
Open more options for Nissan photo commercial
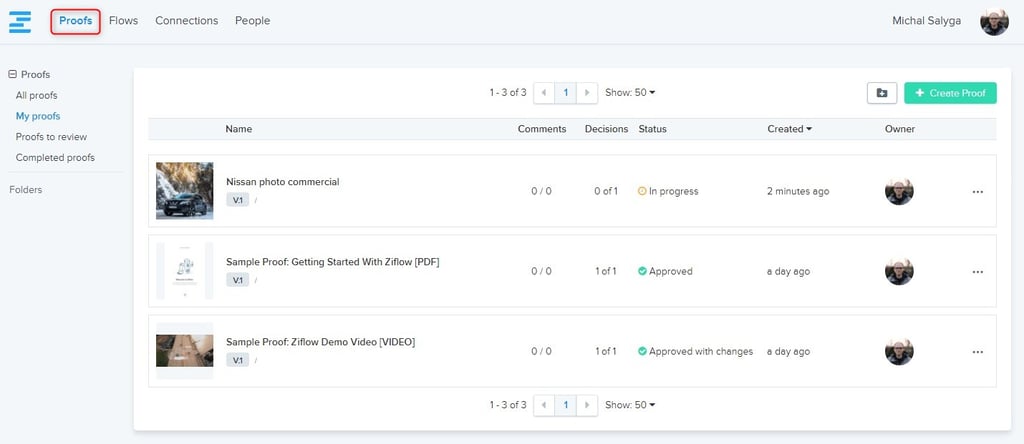(x=977, y=191)
